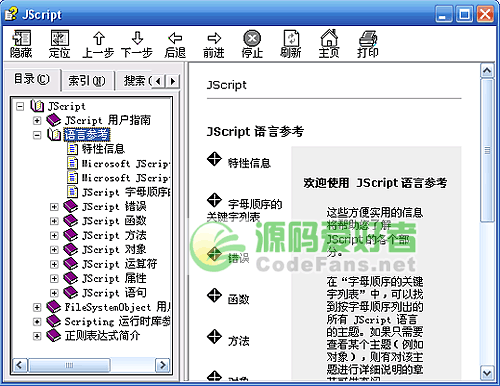This screenshot has height=386, width=500.
Task: Go to previous topic with 上一步
Action: pos(99,38)
